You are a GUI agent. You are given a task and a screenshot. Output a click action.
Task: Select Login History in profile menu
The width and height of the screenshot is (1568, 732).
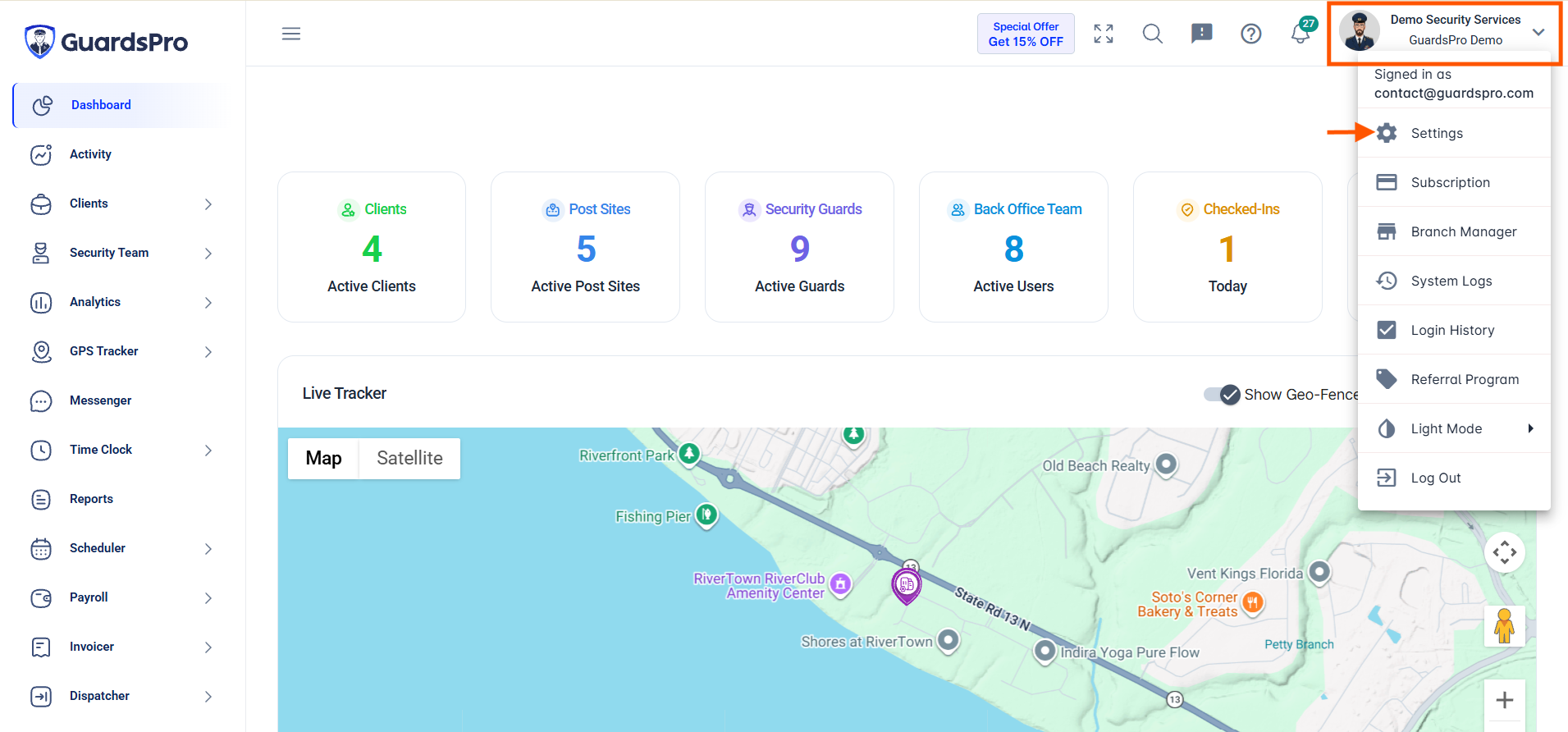1454,330
